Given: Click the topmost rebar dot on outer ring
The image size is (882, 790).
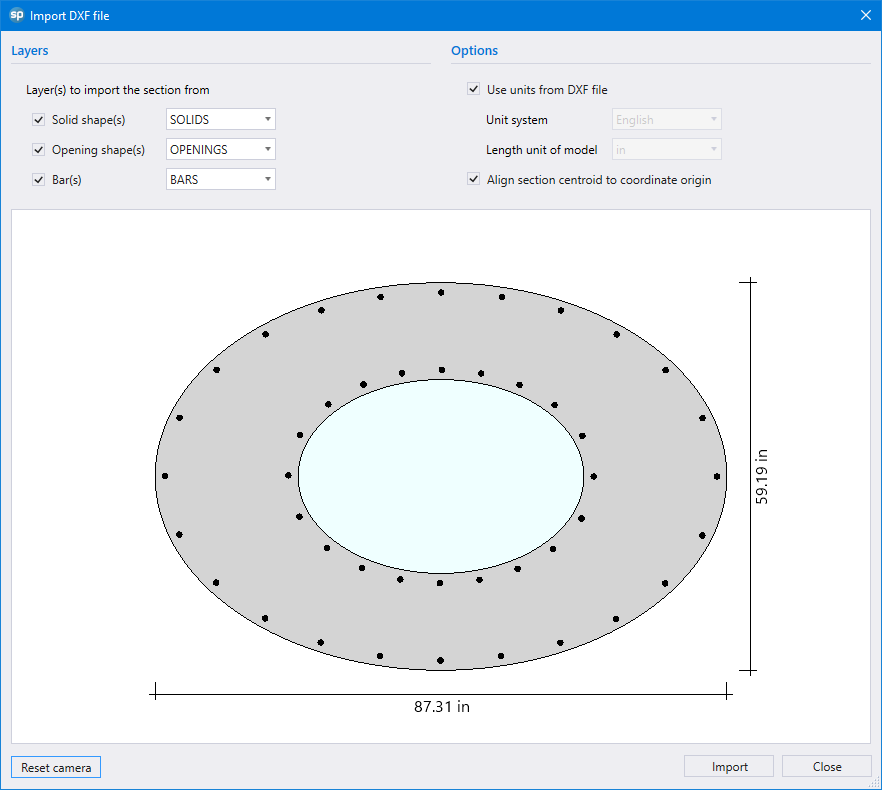Looking at the screenshot, I should click(441, 292).
